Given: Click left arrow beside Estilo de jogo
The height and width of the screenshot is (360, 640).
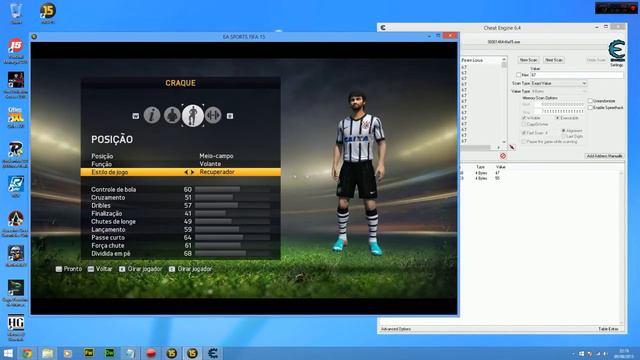Looking at the screenshot, I should (186, 172).
